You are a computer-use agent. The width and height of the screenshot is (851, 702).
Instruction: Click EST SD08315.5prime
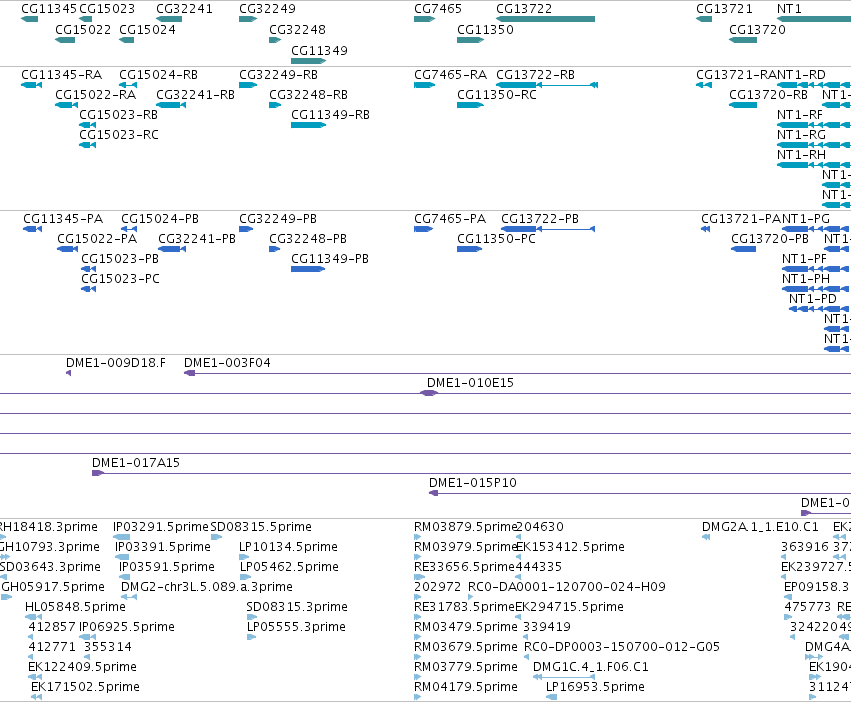coord(216,537)
